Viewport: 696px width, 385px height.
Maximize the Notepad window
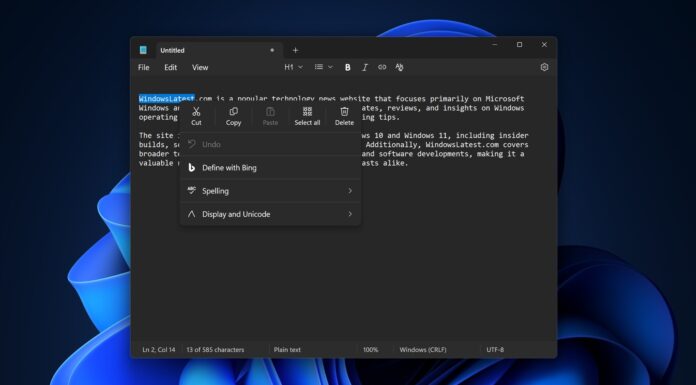519,44
